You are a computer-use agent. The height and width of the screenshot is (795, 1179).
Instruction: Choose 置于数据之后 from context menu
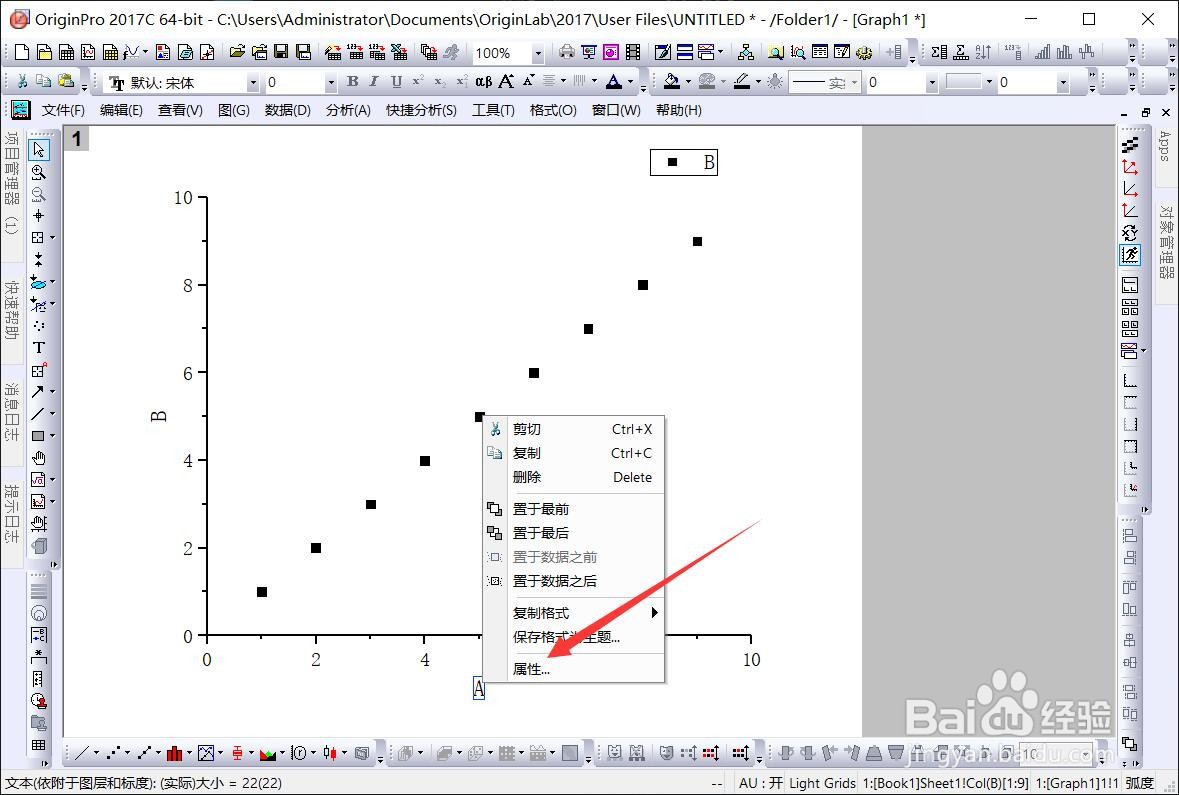574,581
